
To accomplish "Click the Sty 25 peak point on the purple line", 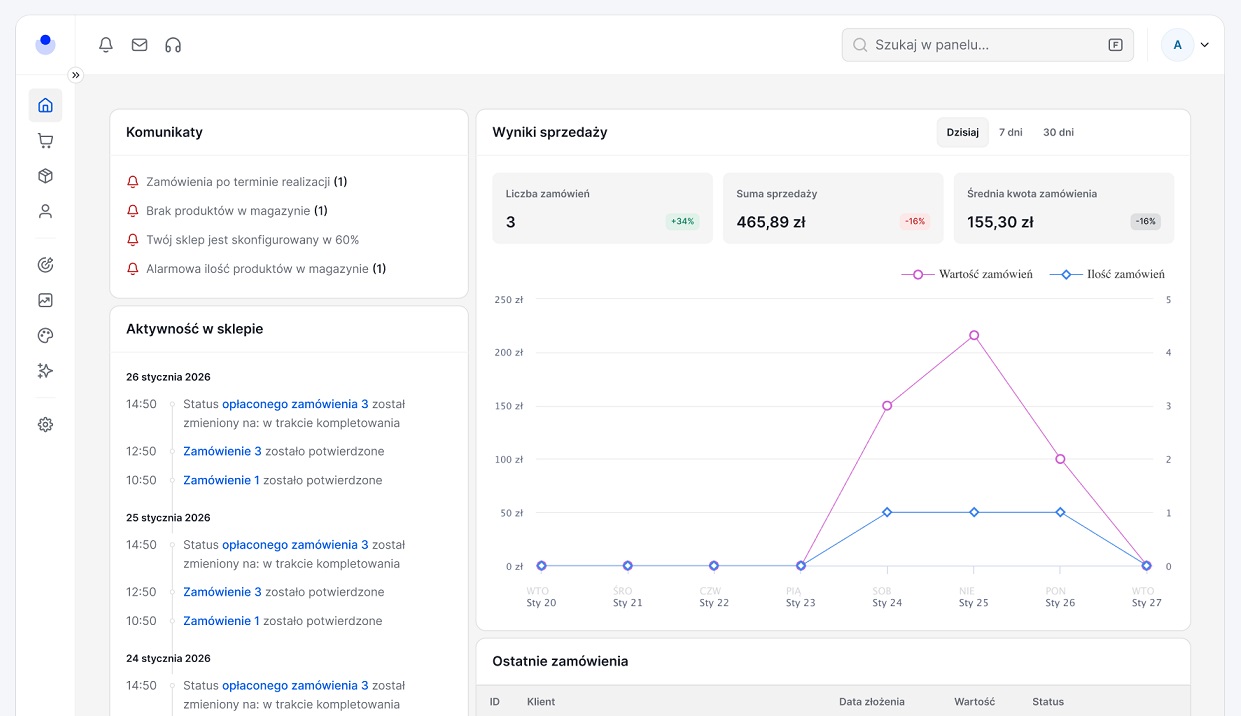I will tap(974, 336).
